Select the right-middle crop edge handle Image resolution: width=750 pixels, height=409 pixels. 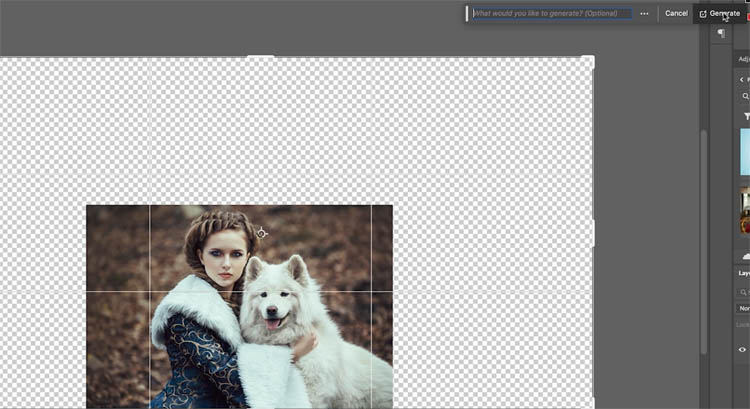coord(593,233)
